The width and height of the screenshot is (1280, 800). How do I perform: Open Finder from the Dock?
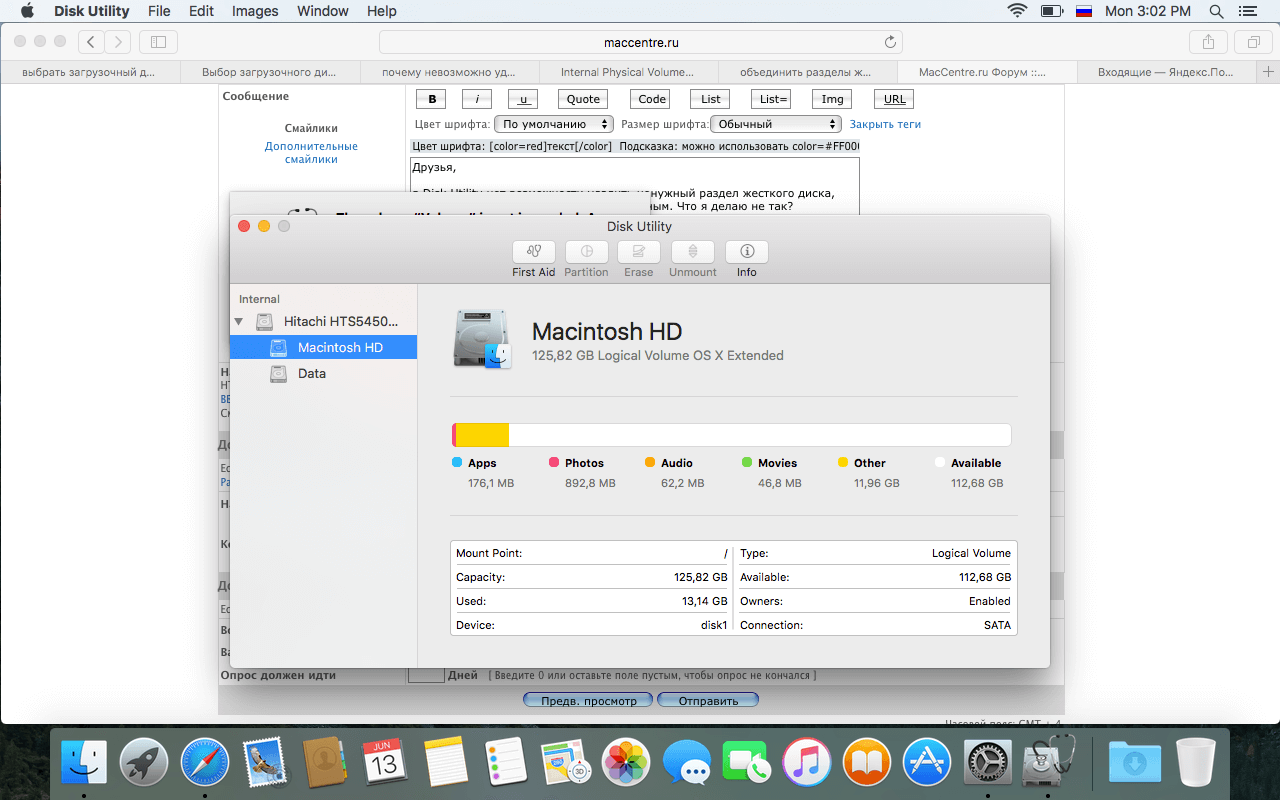(85, 763)
